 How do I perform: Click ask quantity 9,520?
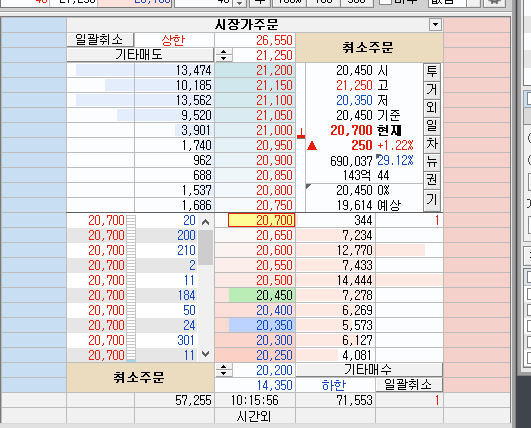pos(174,115)
